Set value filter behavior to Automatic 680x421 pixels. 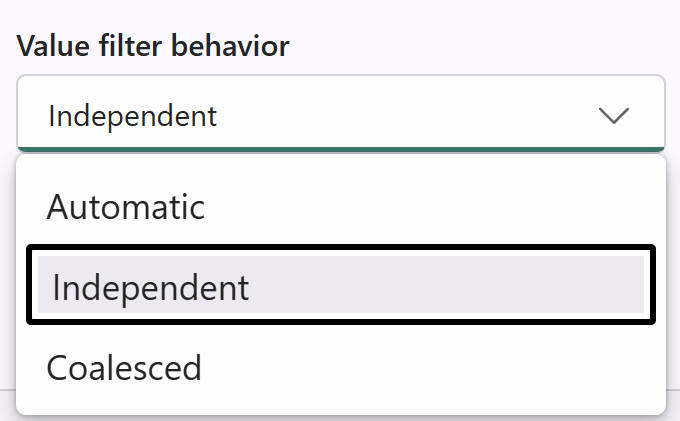point(126,207)
